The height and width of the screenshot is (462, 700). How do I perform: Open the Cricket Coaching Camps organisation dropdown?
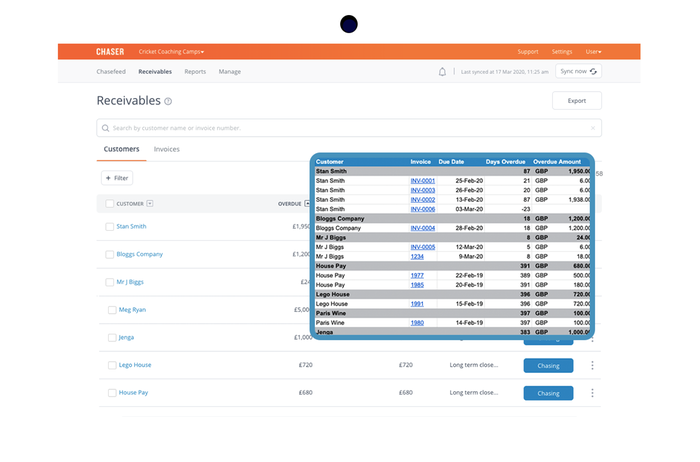pyautogui.click(x=171, y=52)
